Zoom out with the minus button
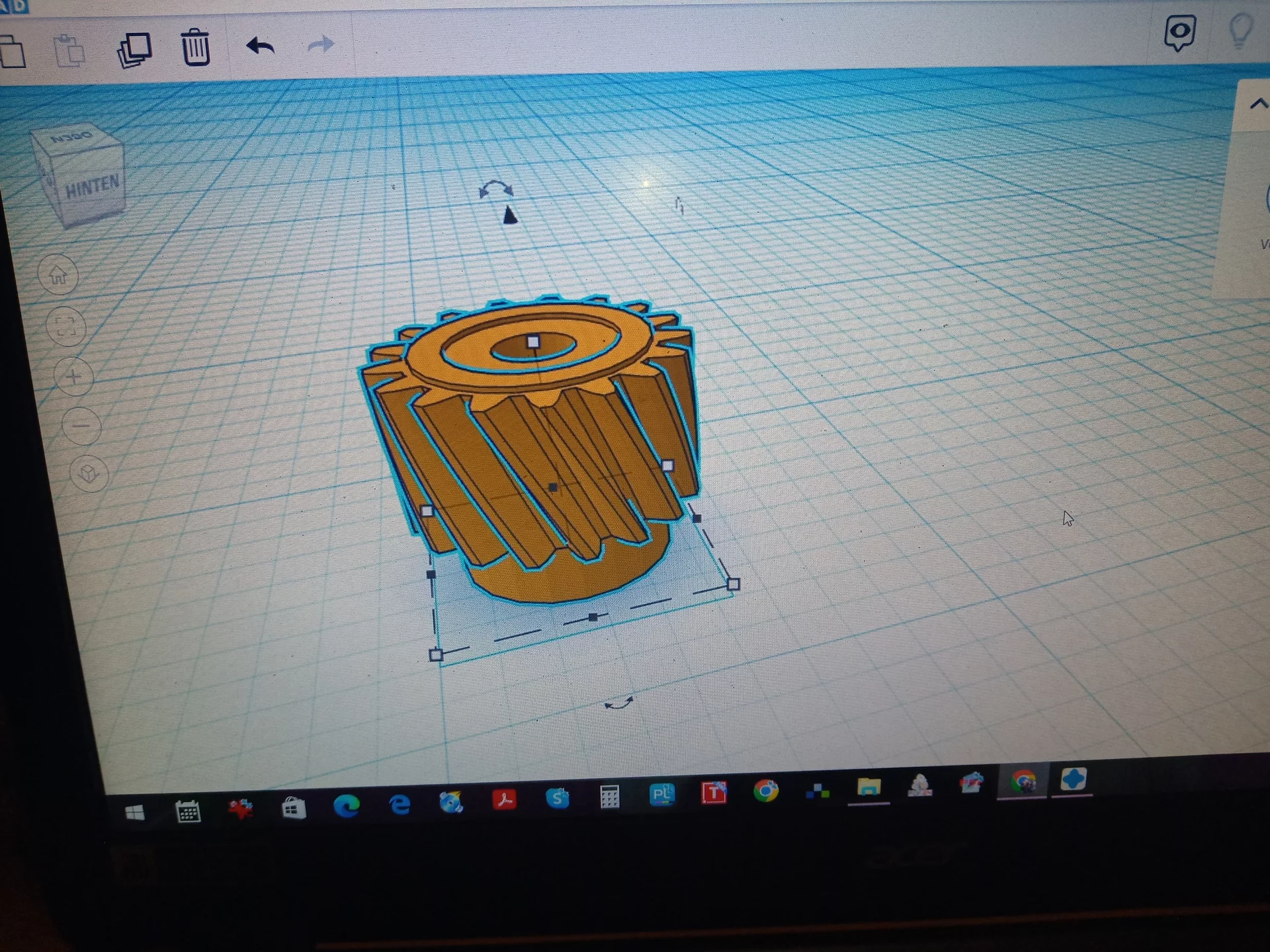This screenshot has height=952, width=1270. pyautogui.click(x=81, y=426)
